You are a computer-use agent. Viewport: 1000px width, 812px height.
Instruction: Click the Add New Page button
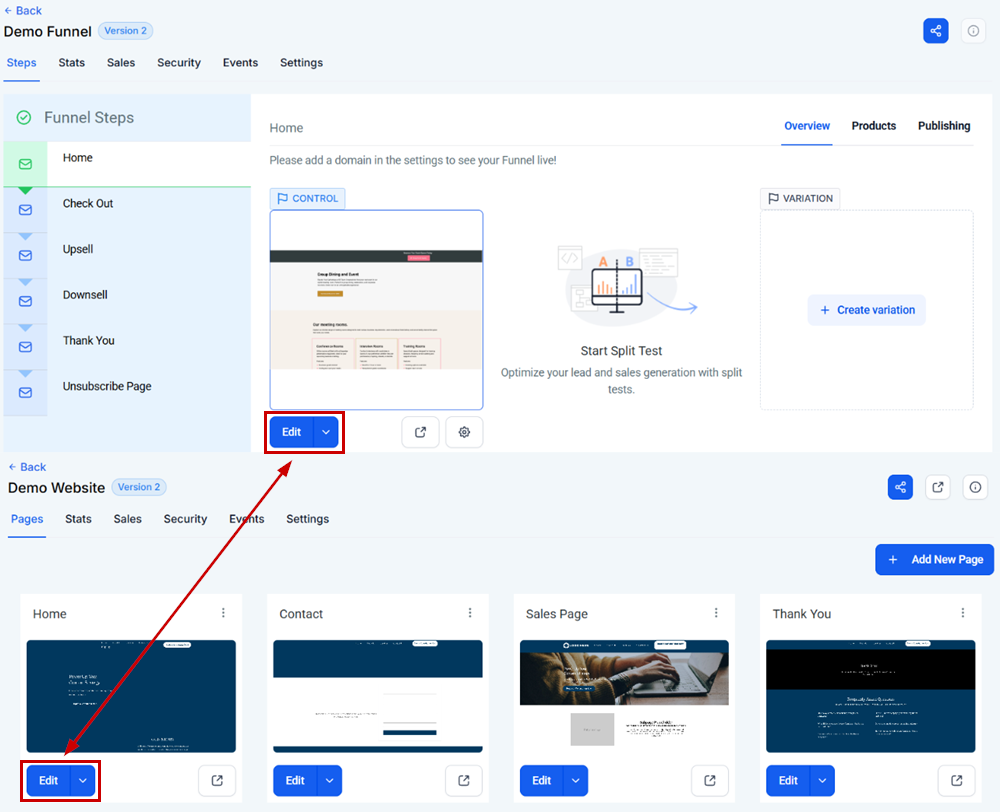coord(934,559)
